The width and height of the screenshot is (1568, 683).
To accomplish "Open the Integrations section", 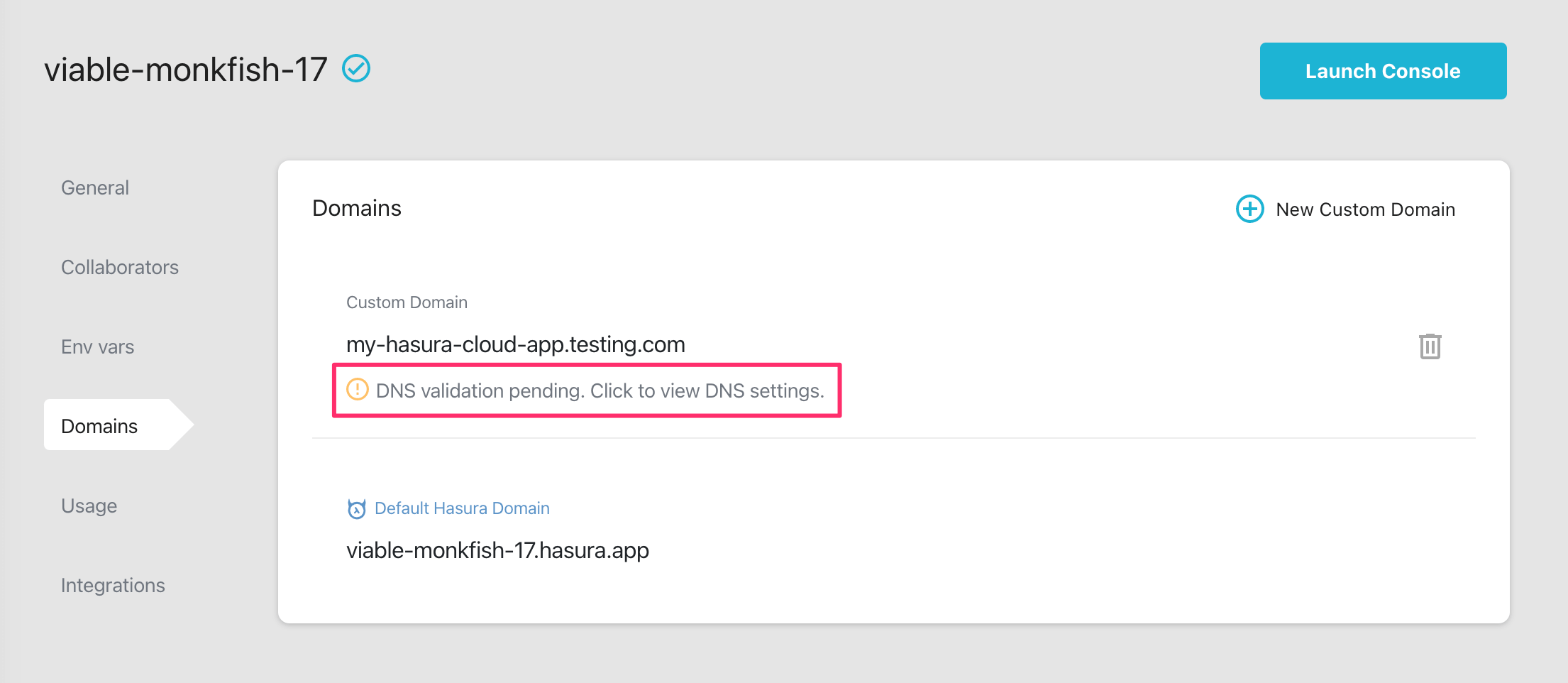I will click(x=113, y=585).
